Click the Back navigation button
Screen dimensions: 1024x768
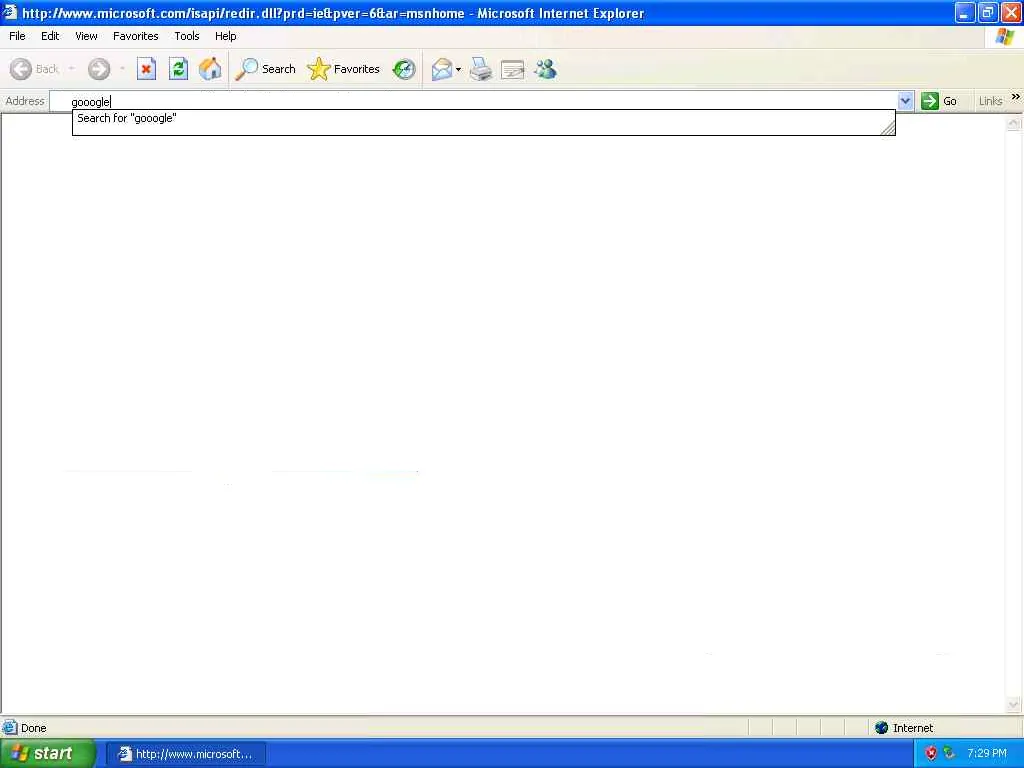click(x=34, y=69)
